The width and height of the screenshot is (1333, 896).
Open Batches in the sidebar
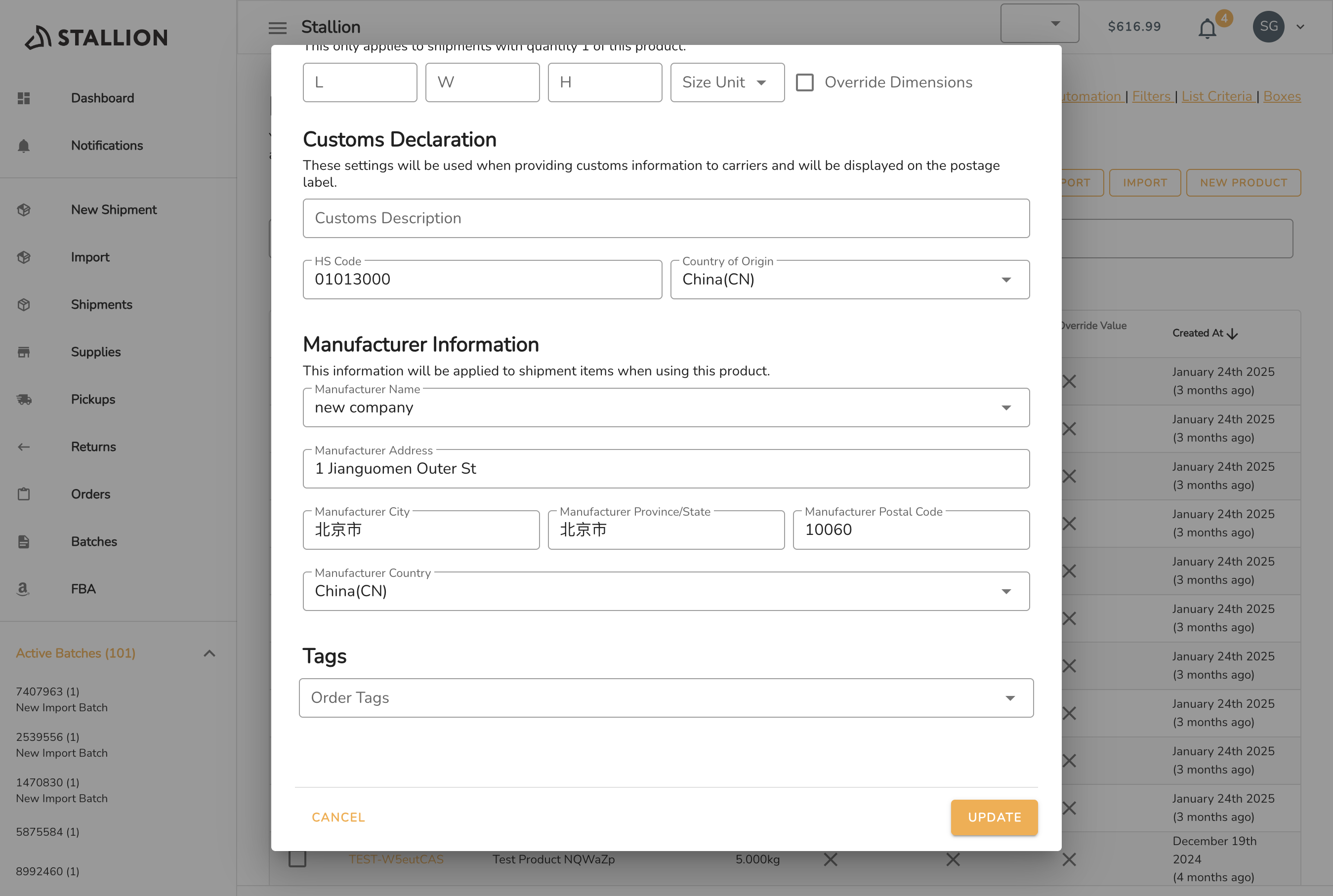(94, 542)
